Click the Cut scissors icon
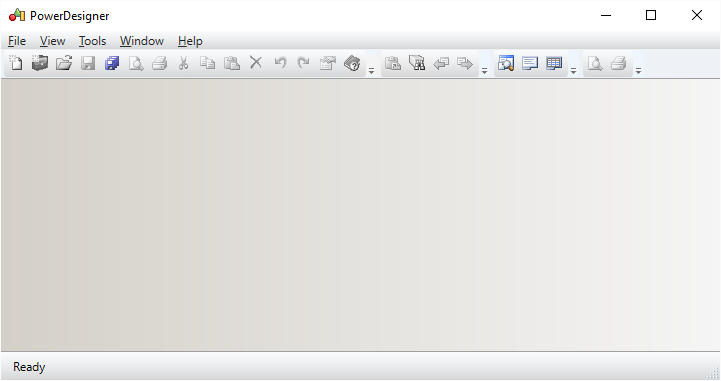This screenshot has width=721, height=381. [183, 63]
